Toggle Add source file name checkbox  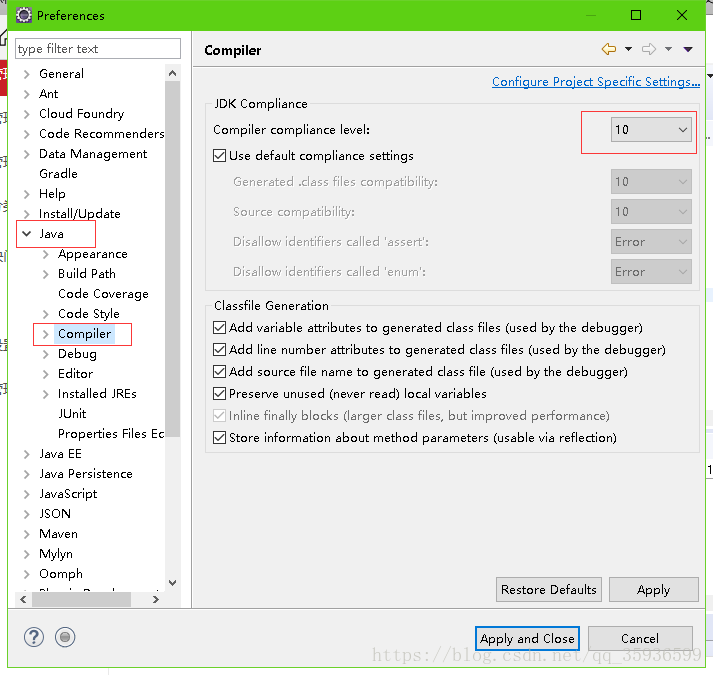pos(220,372)
